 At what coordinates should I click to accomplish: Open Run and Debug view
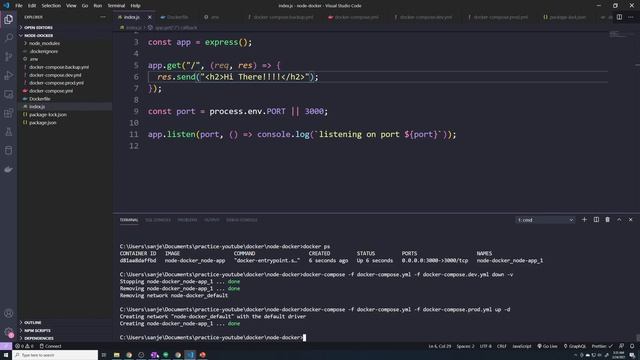(8, 75)
